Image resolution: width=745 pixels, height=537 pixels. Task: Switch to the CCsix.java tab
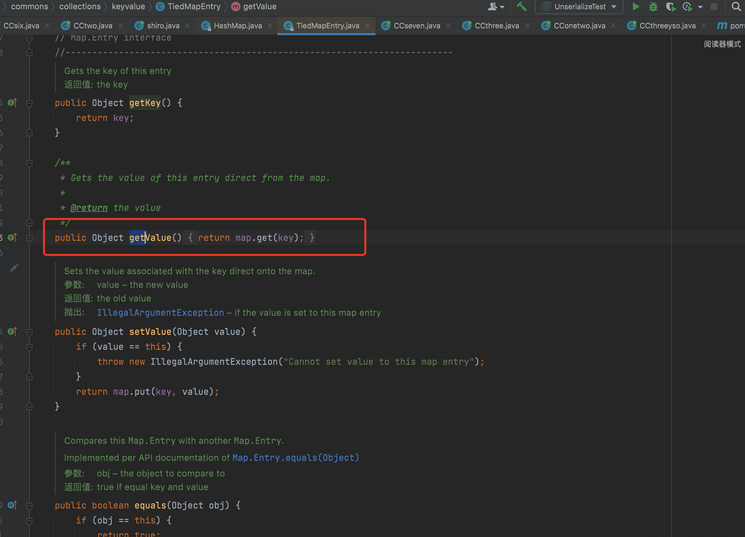point(21,26)
